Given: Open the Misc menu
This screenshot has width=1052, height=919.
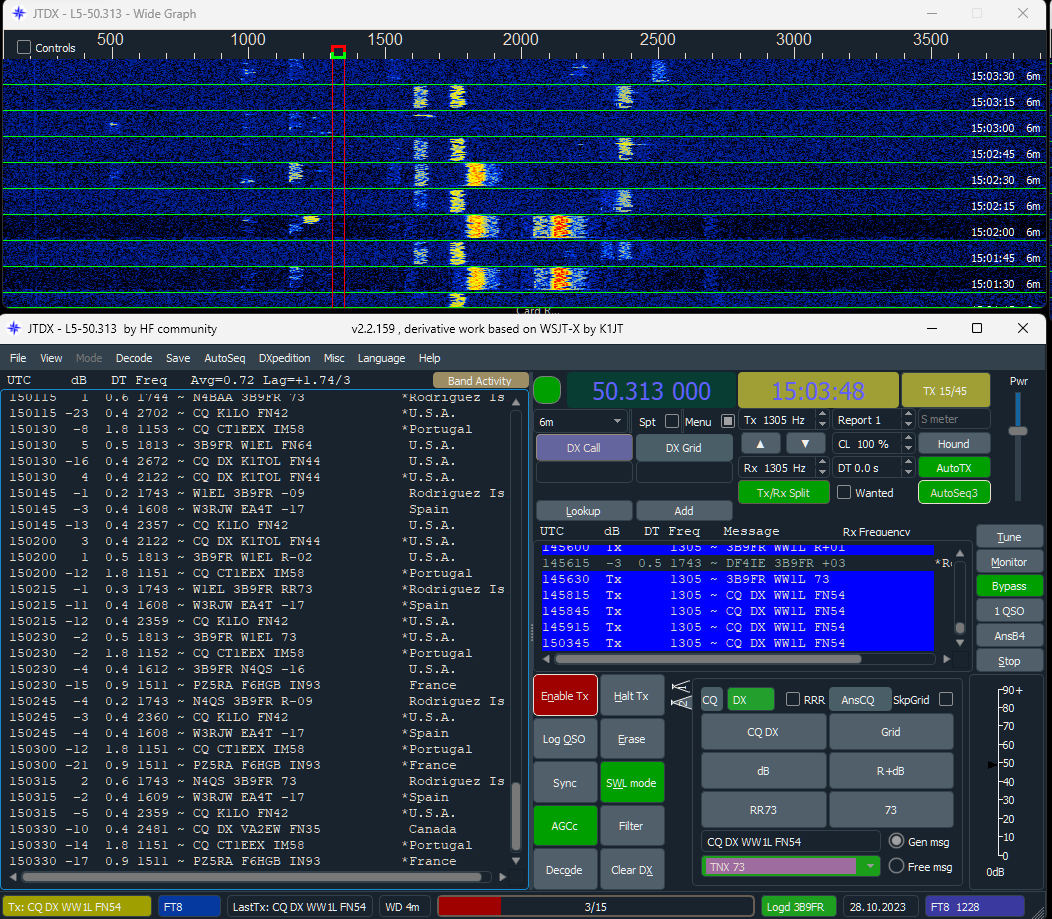Looking at the screenshot, I should [x=334, y=358].
